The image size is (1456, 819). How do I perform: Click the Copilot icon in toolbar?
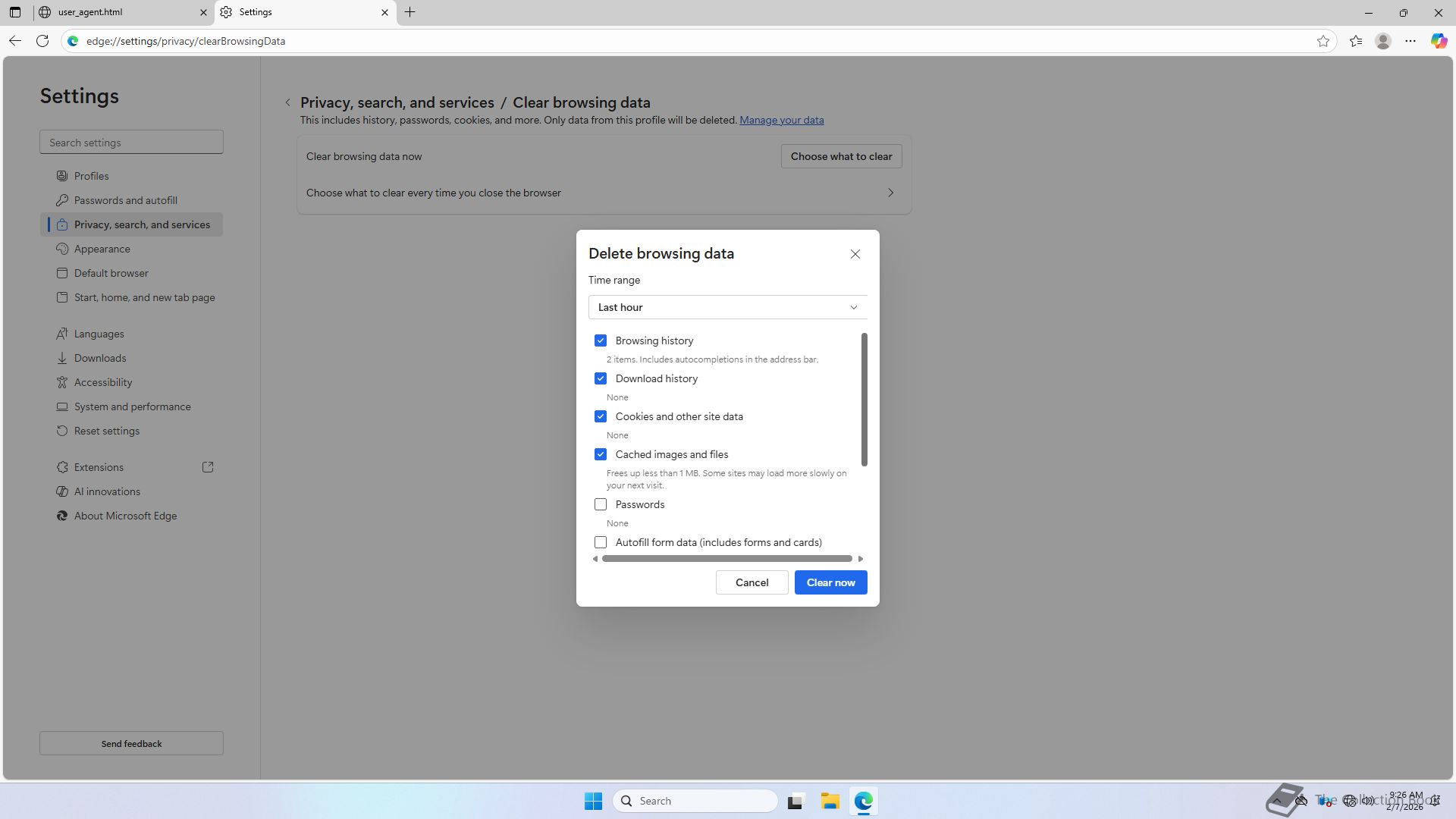point(1439,41)
